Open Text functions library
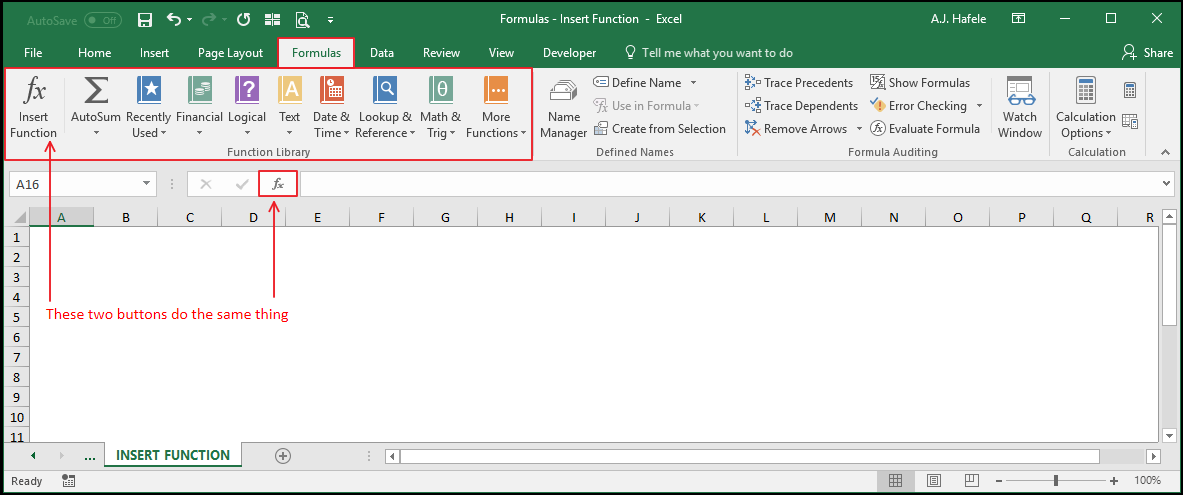 coord(290,108)
